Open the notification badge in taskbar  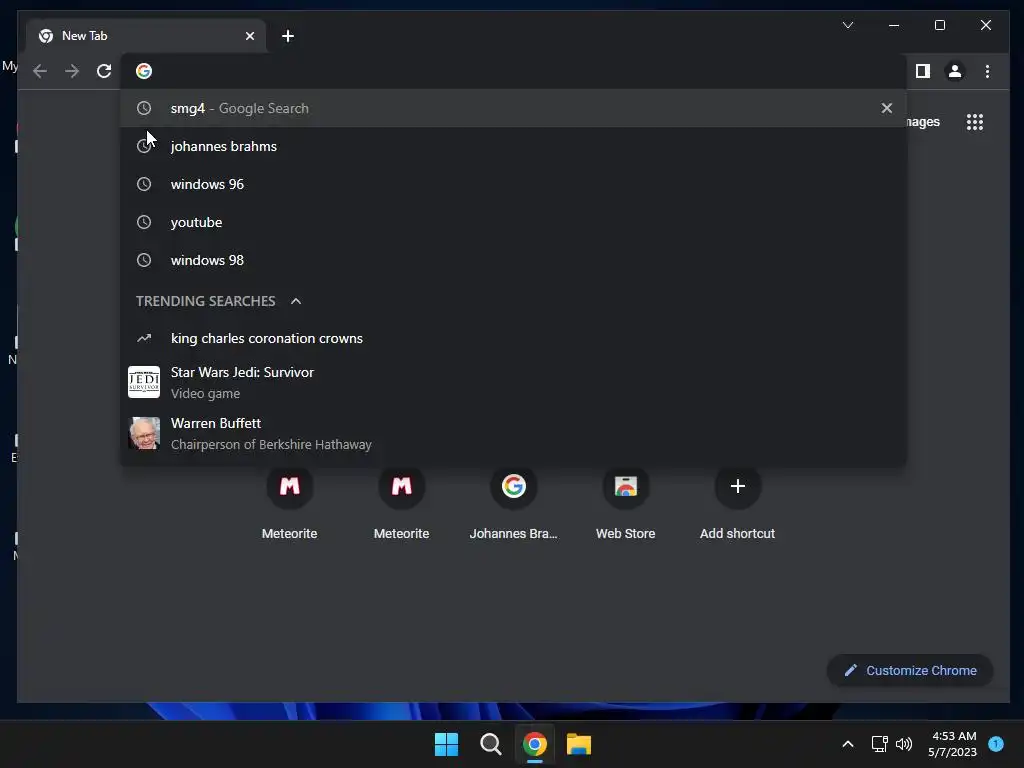[x=996, y=743]
